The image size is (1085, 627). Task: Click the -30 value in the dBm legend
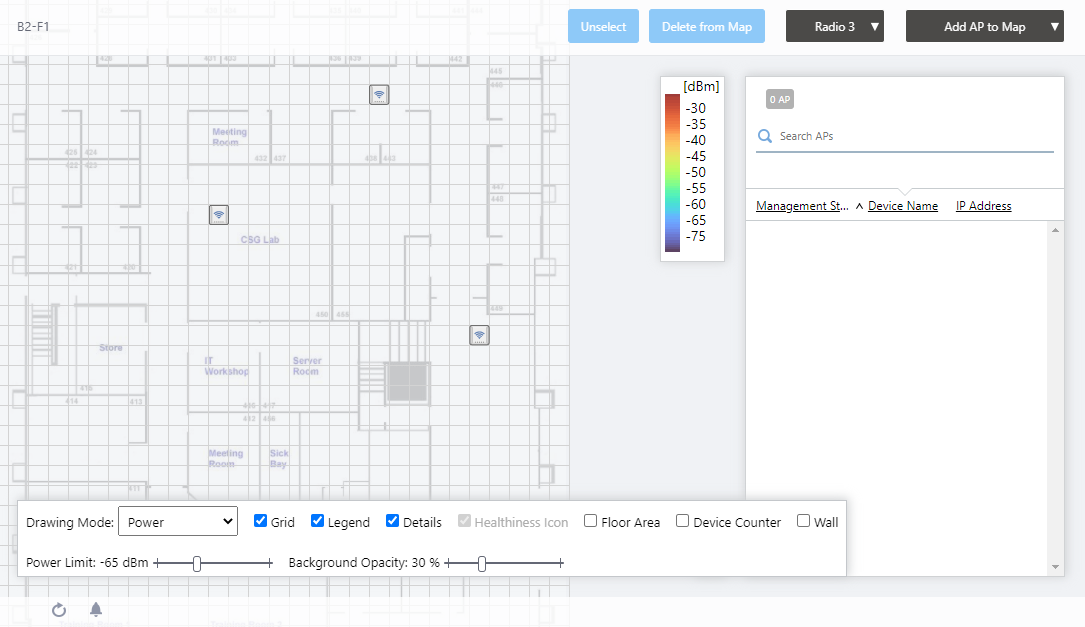tap(695, 109)
